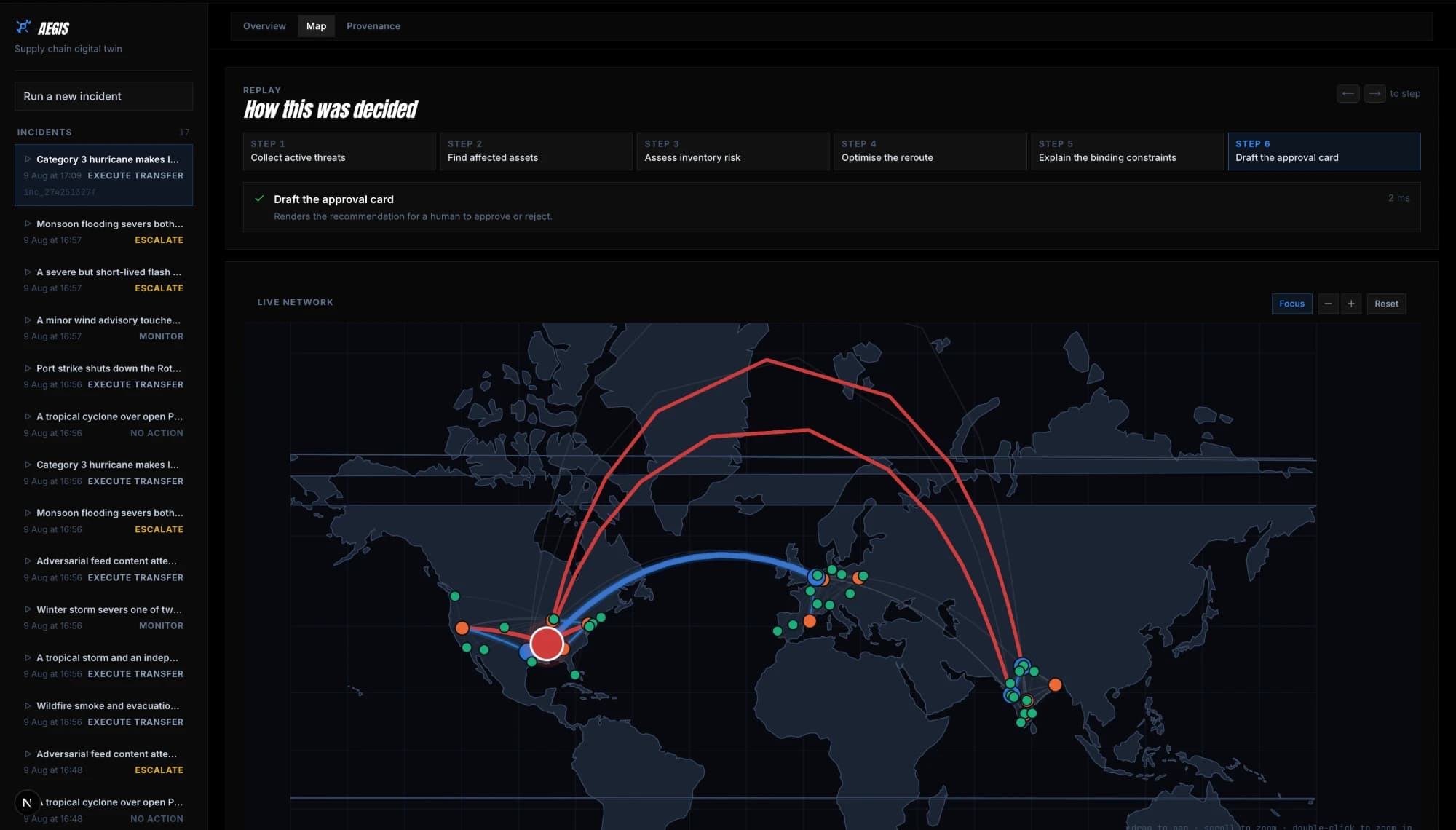Screen dimensions: 1456x830
Task: Click the green checkmark beside Draft the approval card
Action: click(x=259, y=199)
